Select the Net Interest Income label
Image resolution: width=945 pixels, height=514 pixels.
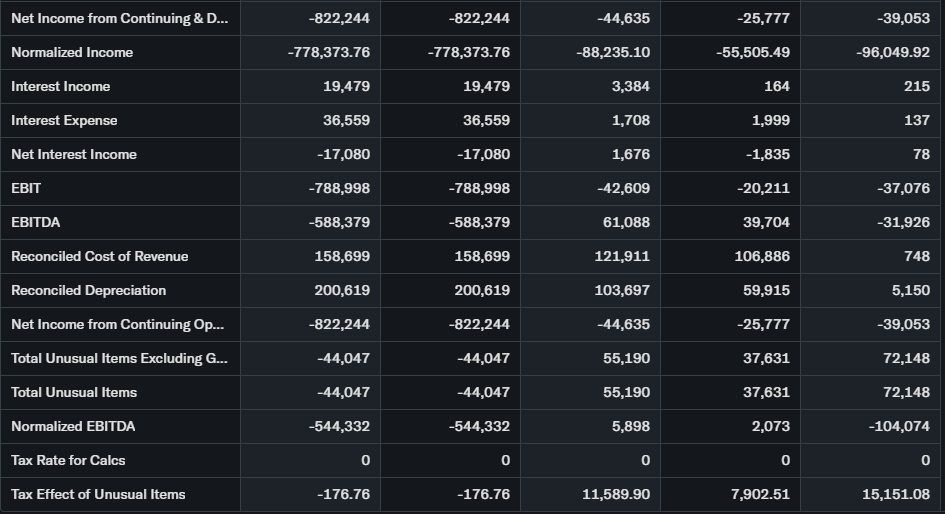[74, 154]
